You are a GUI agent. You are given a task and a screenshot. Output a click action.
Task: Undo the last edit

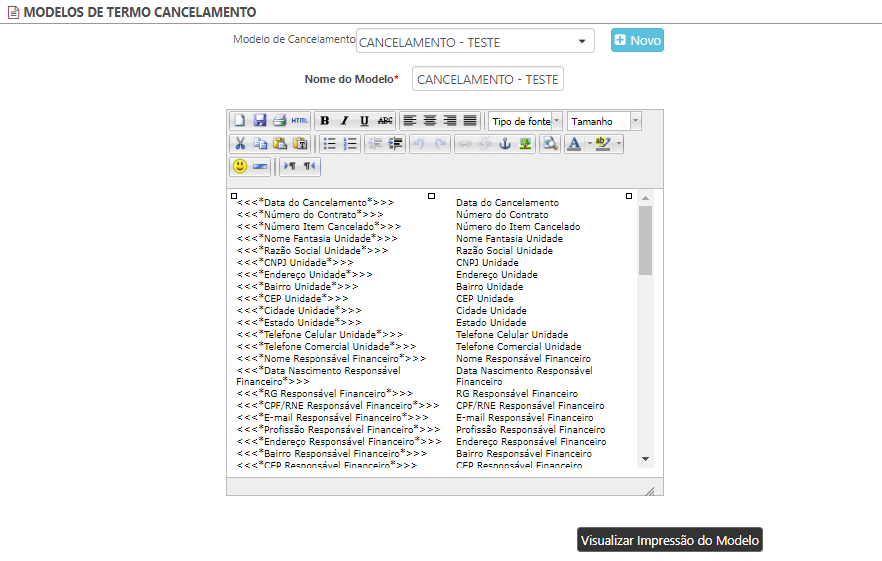419,143
